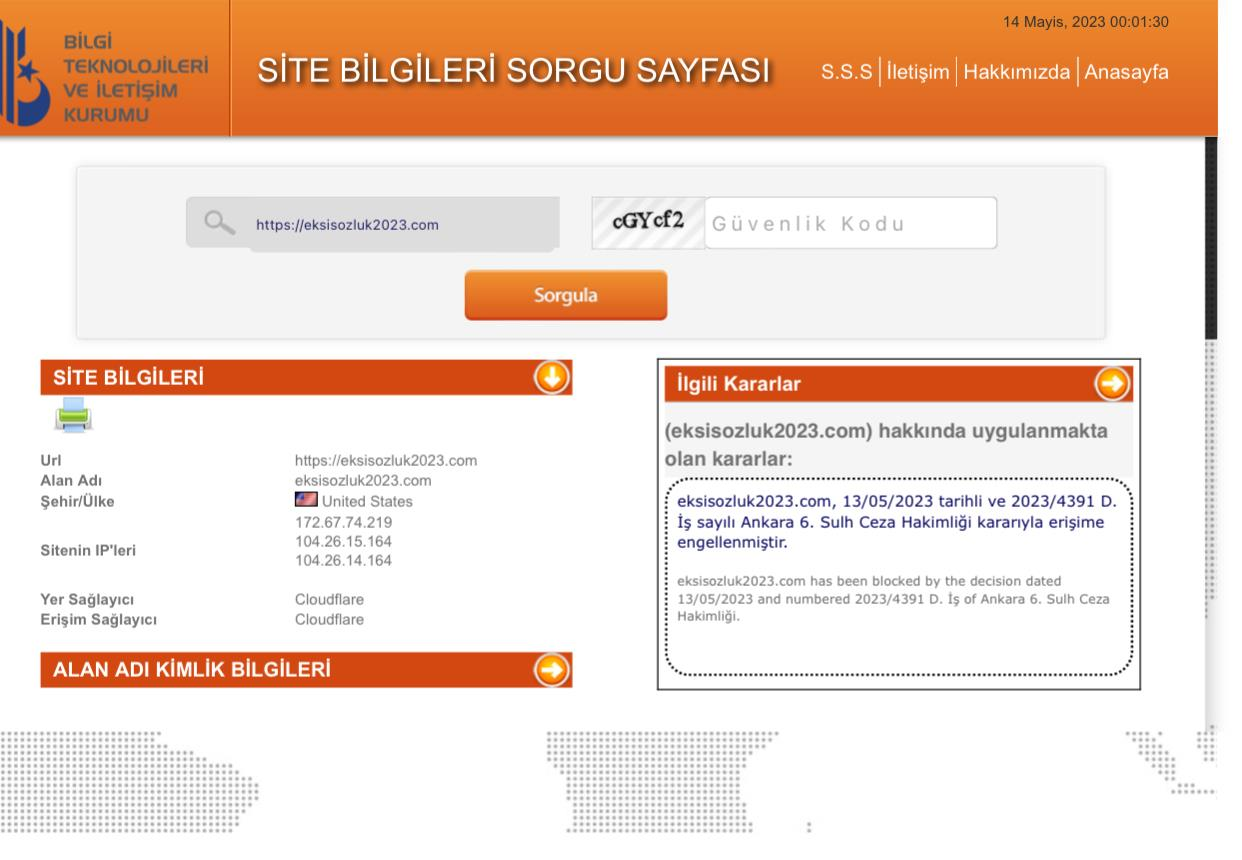The width and height of the screenshot is (1242, 860).
Task: Click the ALAN ADI KİMLİK BİLGİLERİ header
Action: [306, 670]
